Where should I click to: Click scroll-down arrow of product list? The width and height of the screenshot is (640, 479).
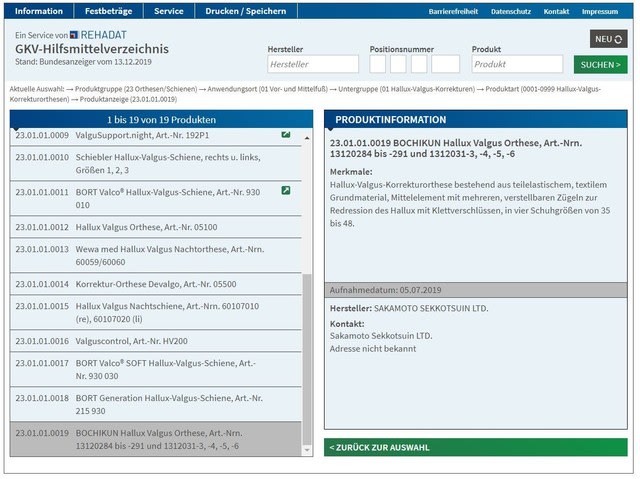coord(307,450)
